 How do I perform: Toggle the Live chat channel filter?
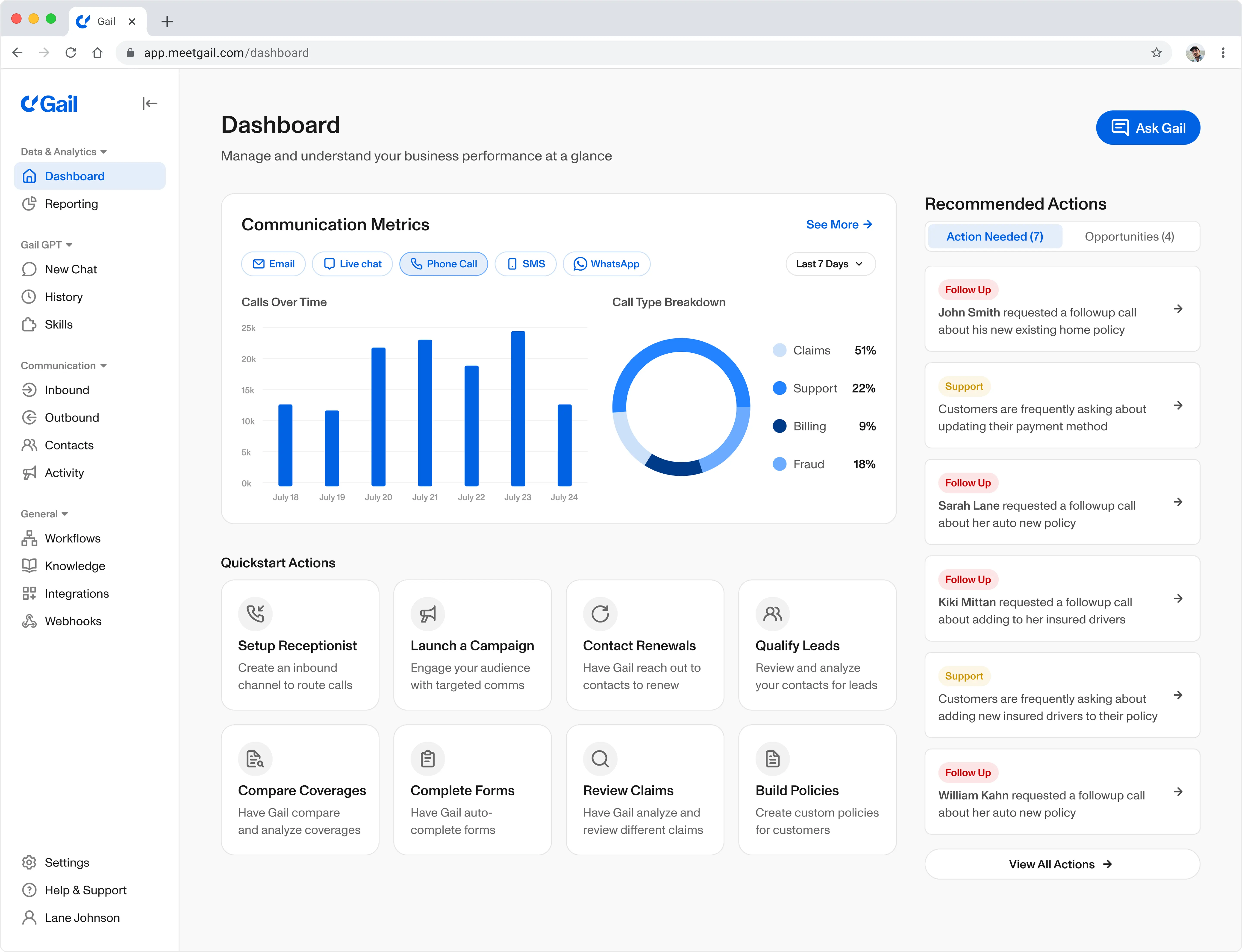point(352,264)
